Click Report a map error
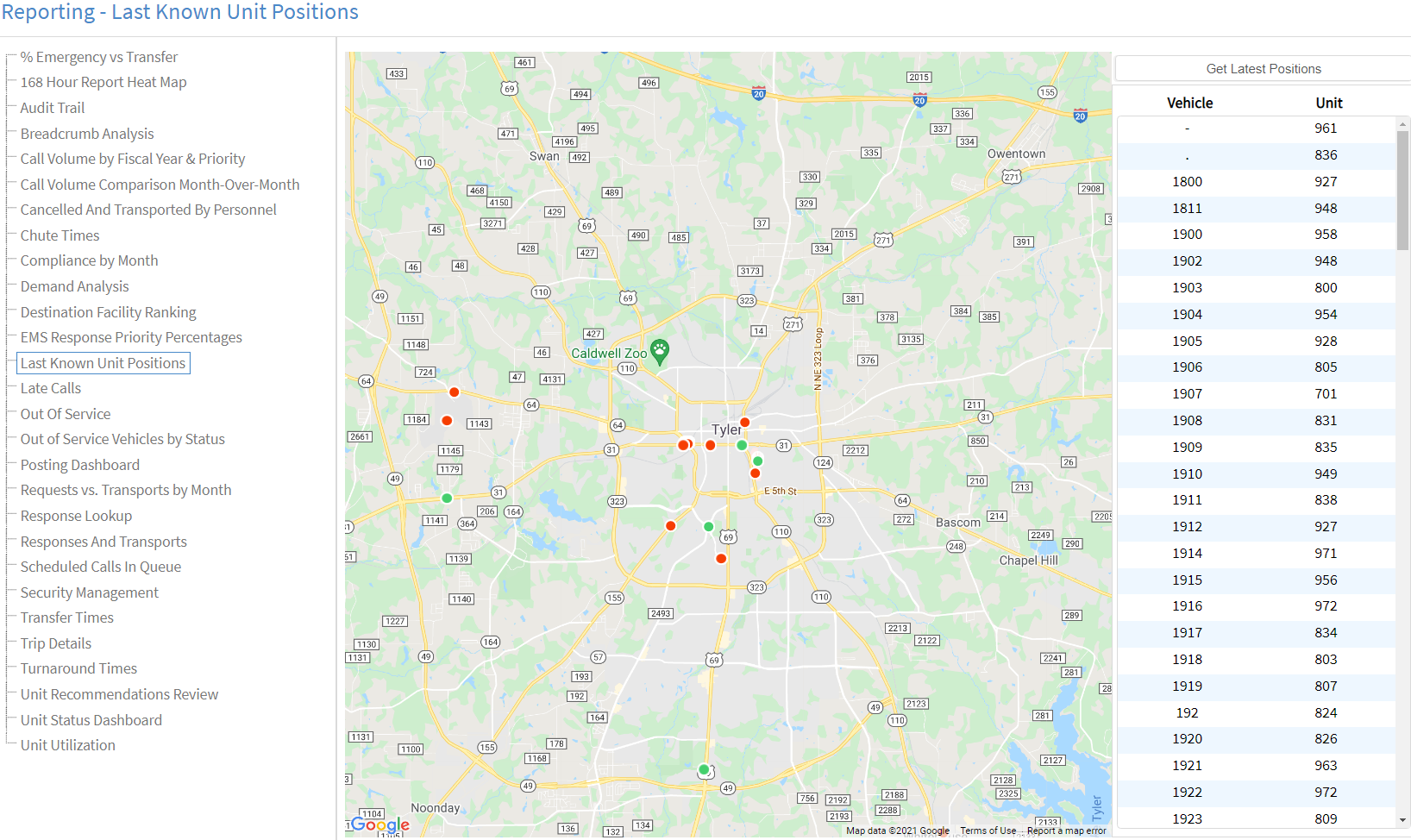 pyautogui.click(x=1066, y=831)
